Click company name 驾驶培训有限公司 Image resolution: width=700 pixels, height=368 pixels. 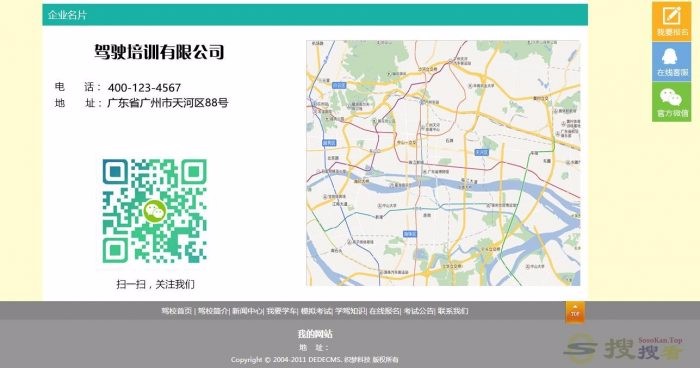coord(159,52)
